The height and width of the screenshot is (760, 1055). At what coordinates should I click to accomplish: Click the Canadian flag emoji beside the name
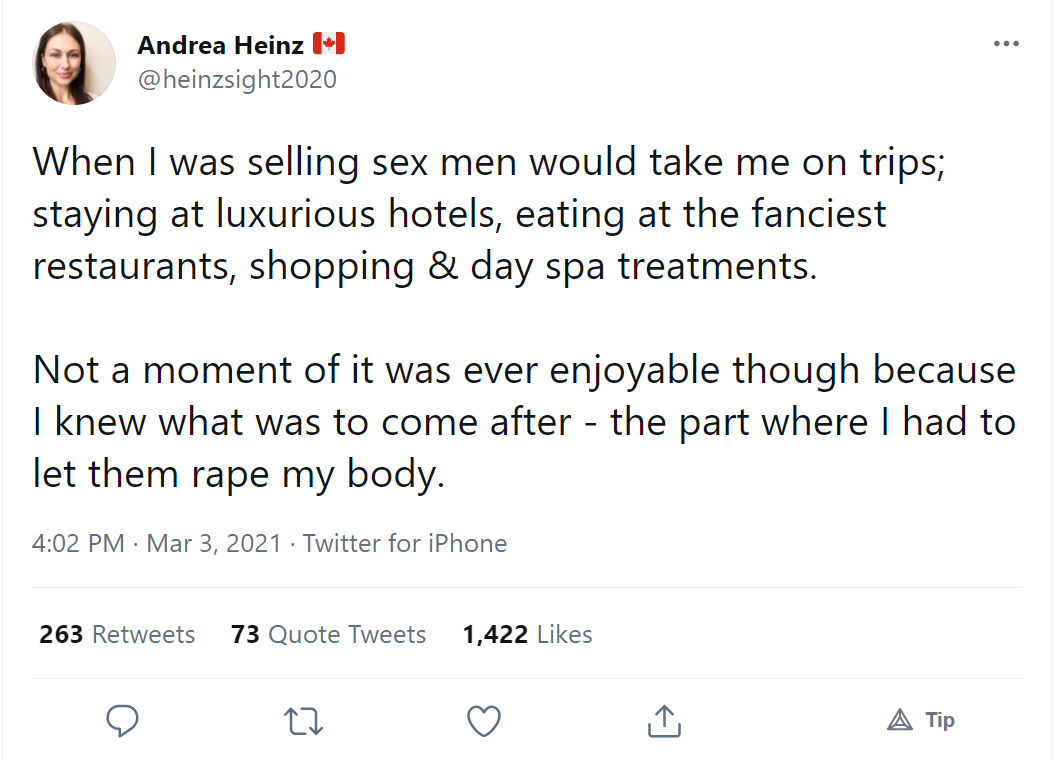[x=329, y=44]
